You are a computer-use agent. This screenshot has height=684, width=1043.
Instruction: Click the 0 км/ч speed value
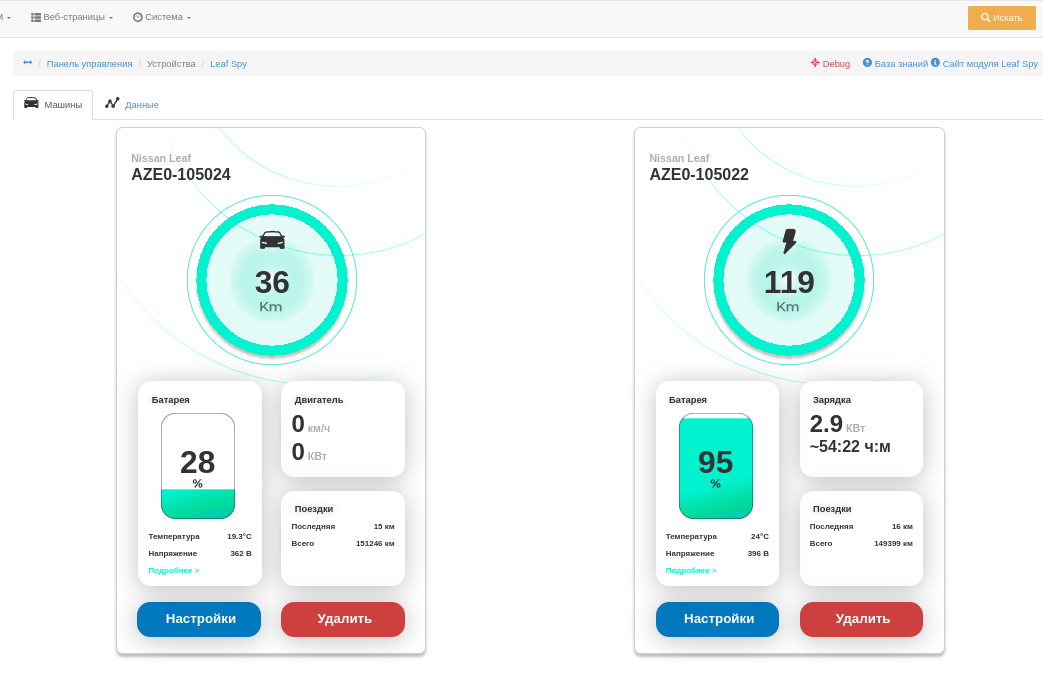311,425
